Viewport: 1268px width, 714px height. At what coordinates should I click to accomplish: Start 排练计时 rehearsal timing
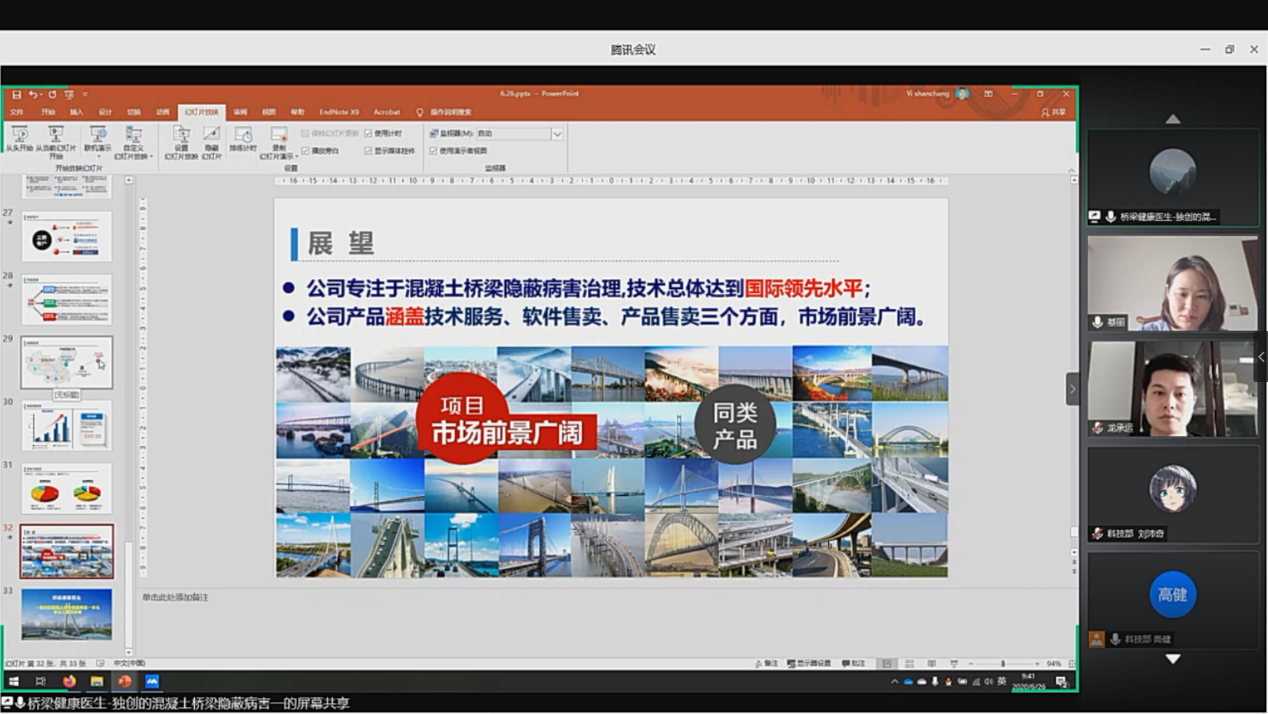243,135
